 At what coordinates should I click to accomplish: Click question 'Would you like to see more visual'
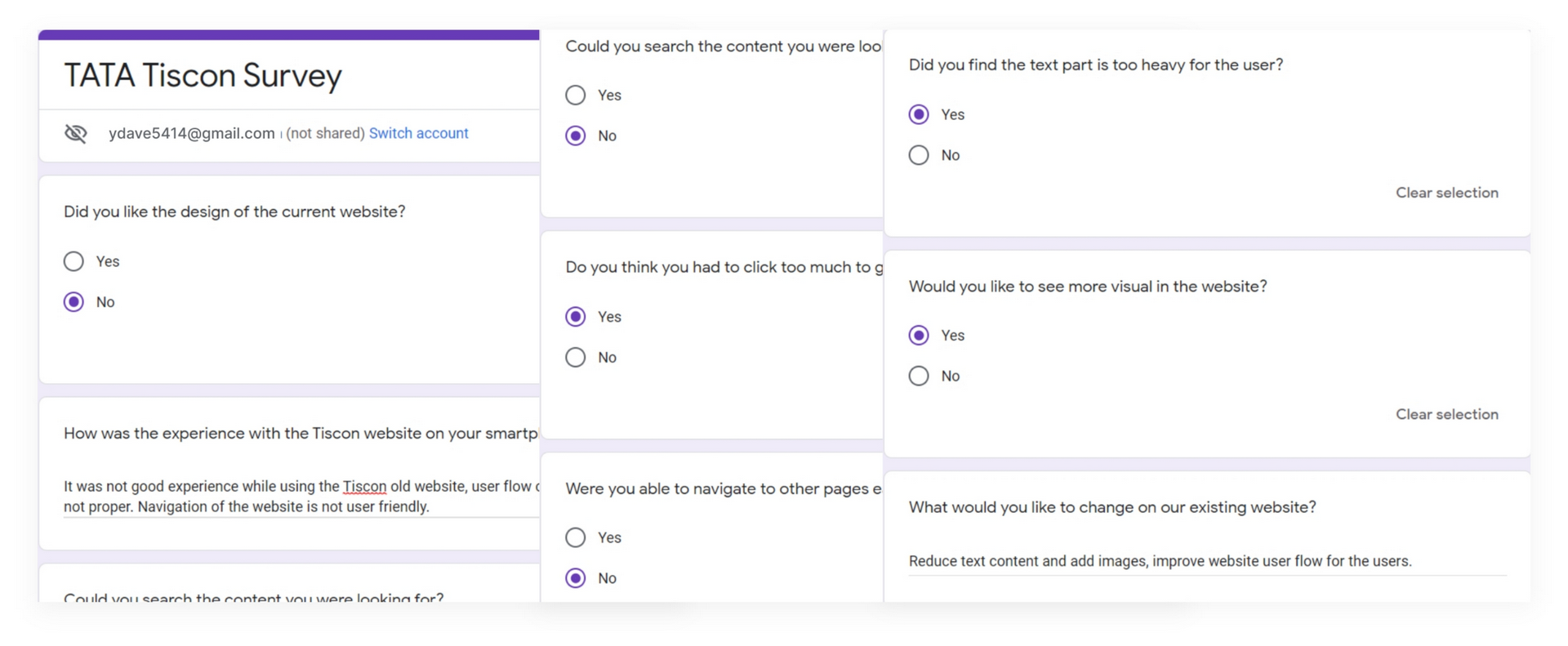(1088, 287)
